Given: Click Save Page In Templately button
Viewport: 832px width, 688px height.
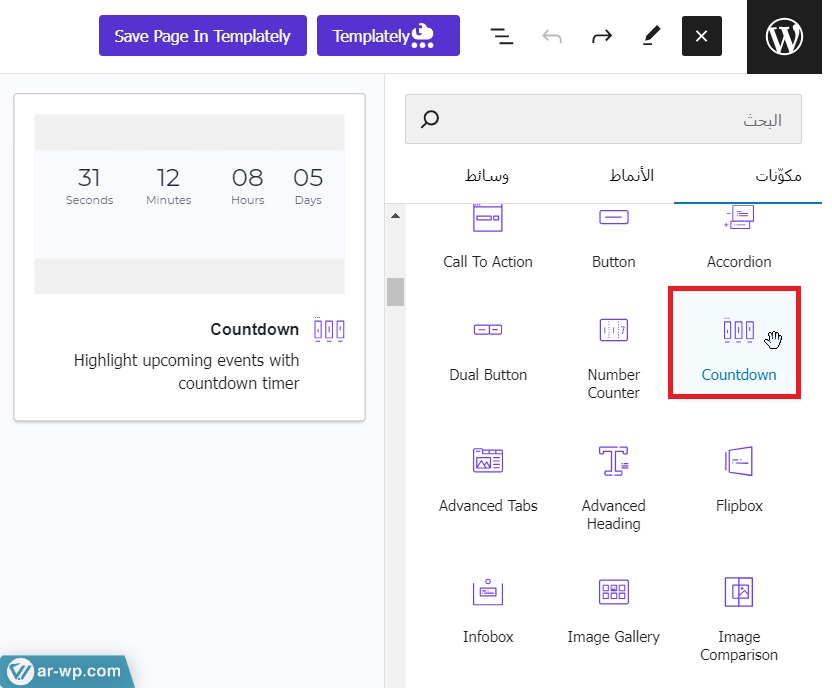Looking at the screenshot, I should pyautogui.click(x=202, y=36).
